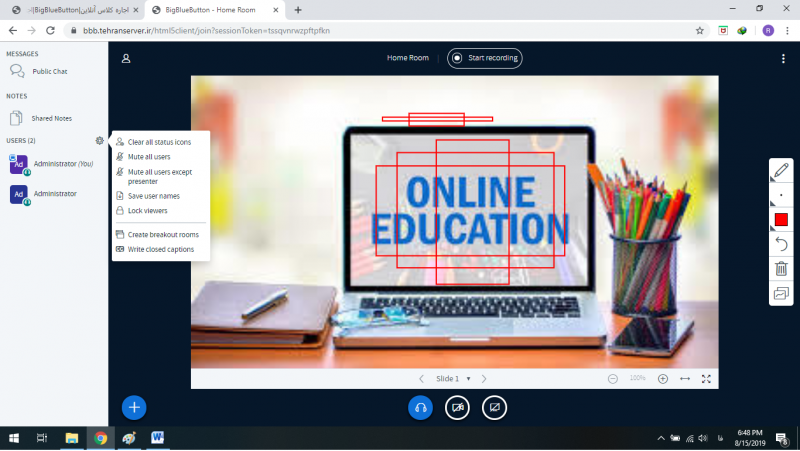
Task: Open the blue plus actions menu
Action: 135,407
